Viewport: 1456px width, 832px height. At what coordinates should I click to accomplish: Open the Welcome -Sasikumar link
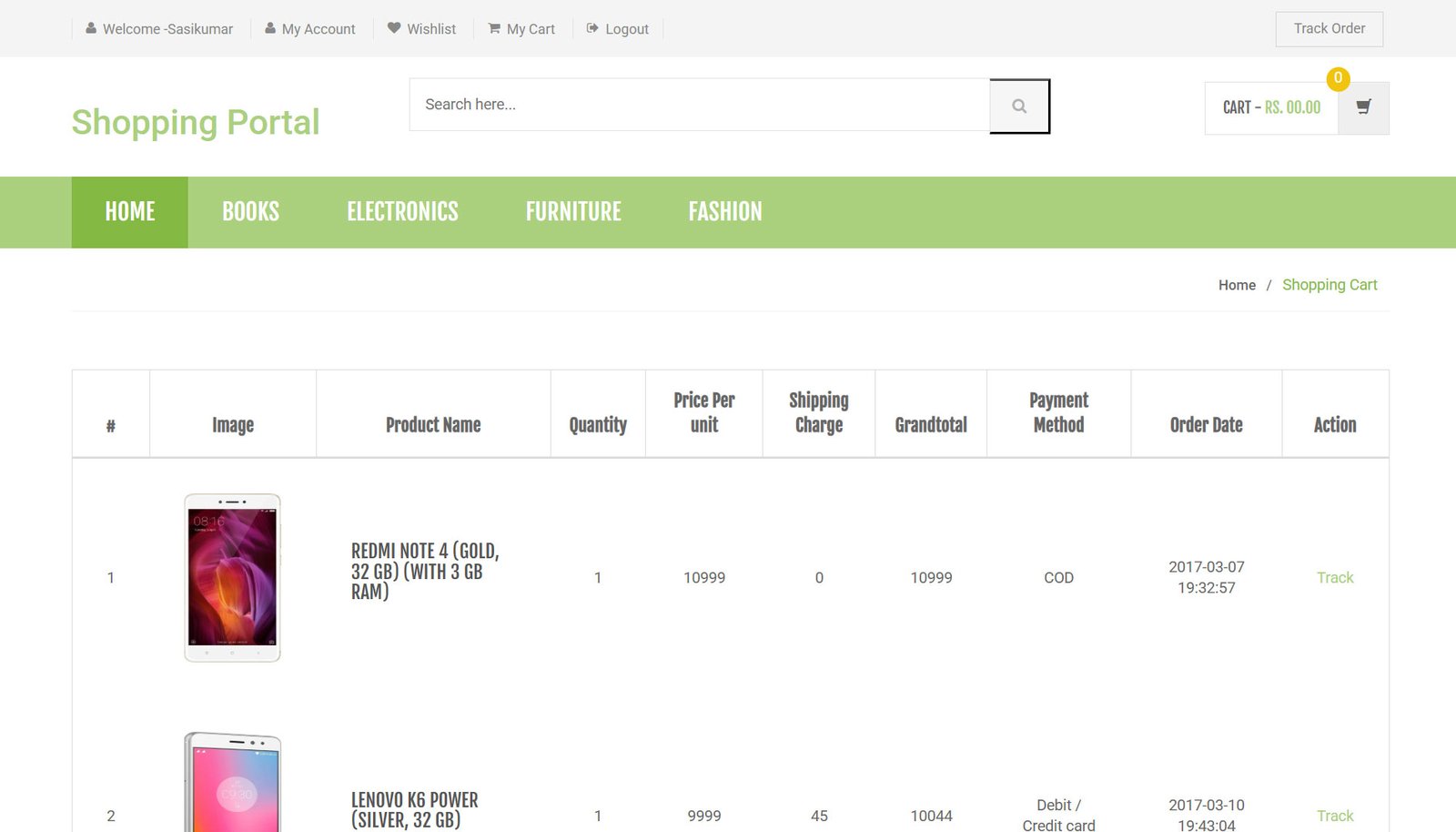(167, 29)
